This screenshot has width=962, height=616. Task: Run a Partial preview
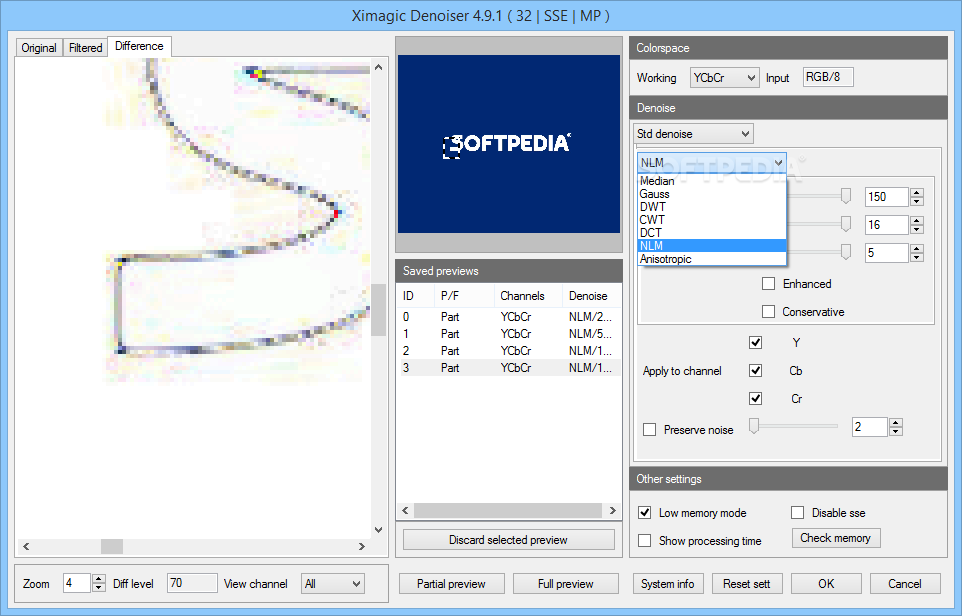click(451, 584)
